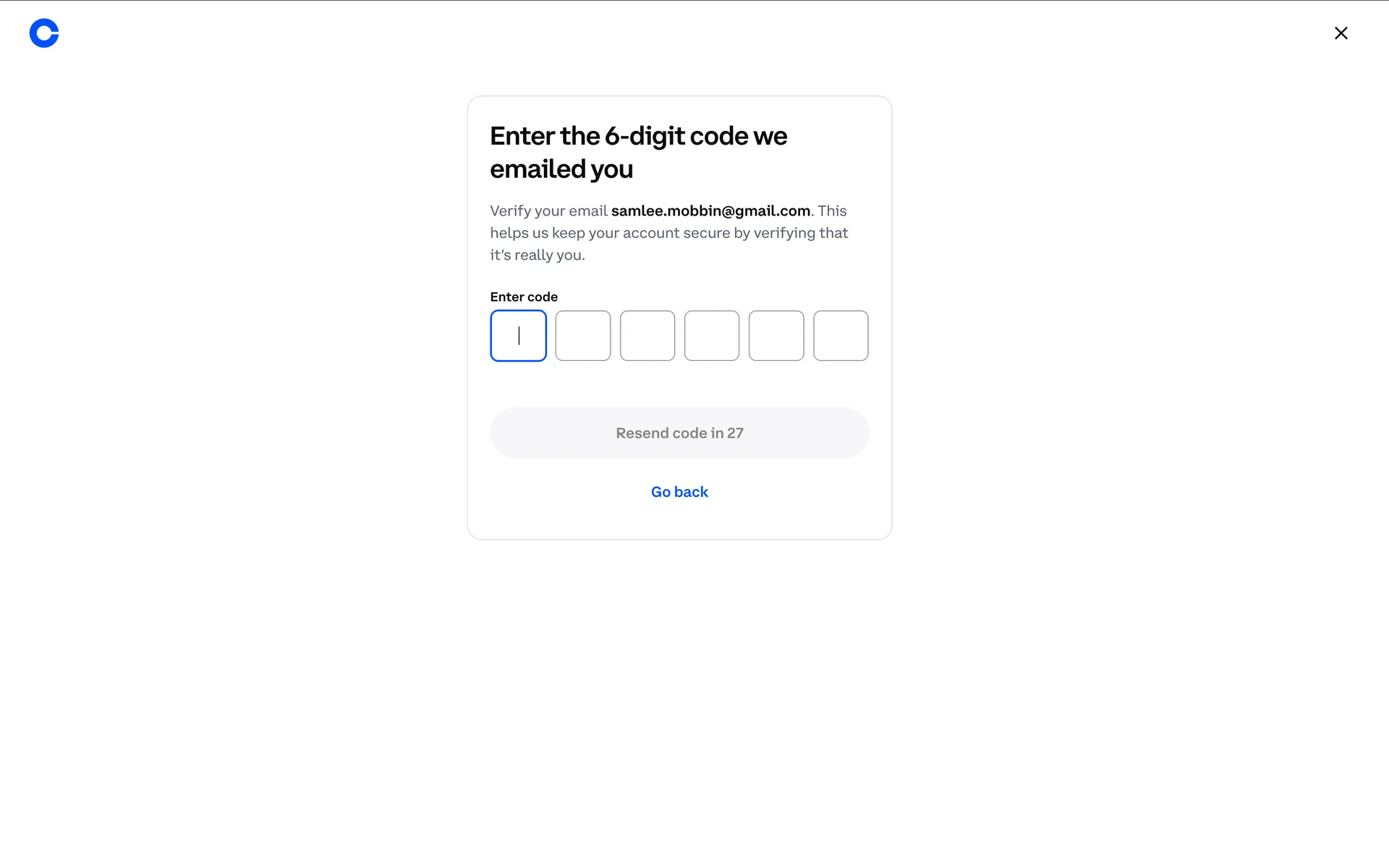1389x868 pixels.
Task: Click the "emailed you" heading line
Action: (x=561, y=169)
